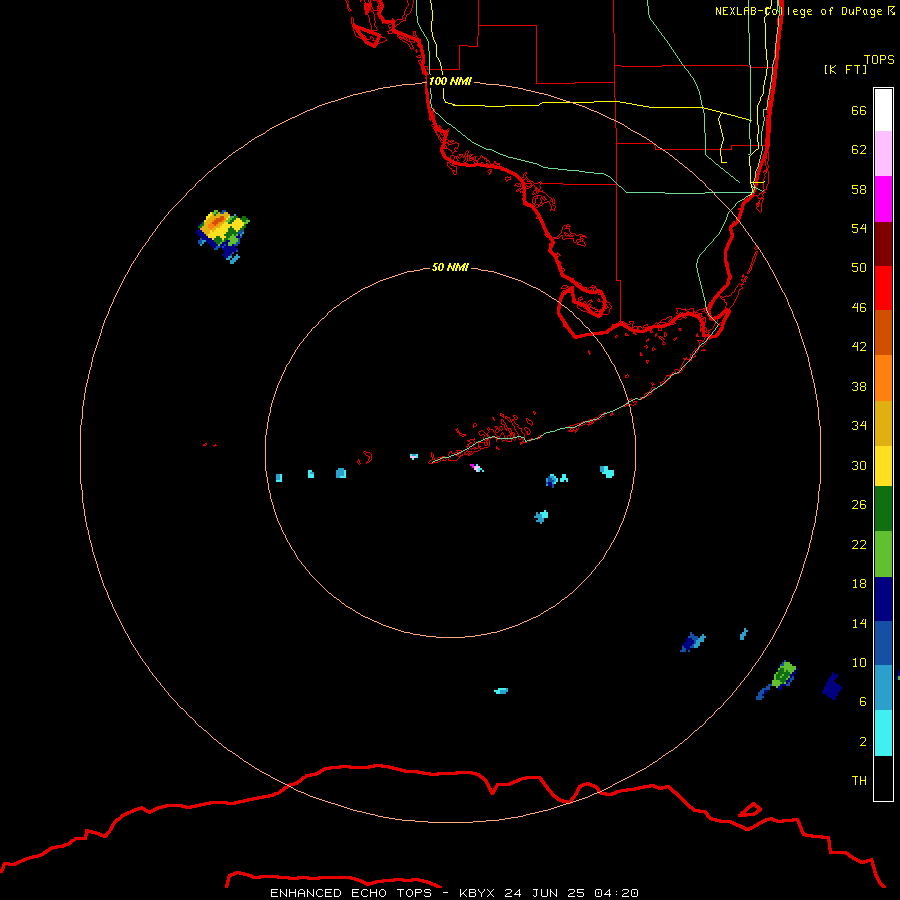Screen dimensions: 900x900
Task: Select the dark red legend swatch
Action: coord(883,244)
